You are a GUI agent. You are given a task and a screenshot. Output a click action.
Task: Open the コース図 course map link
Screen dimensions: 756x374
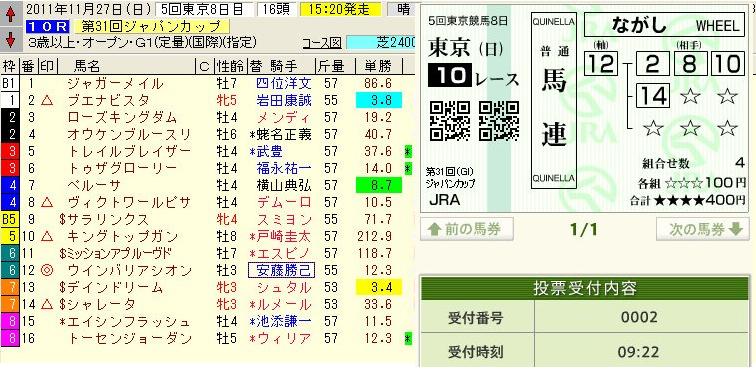tap(322, 43)
